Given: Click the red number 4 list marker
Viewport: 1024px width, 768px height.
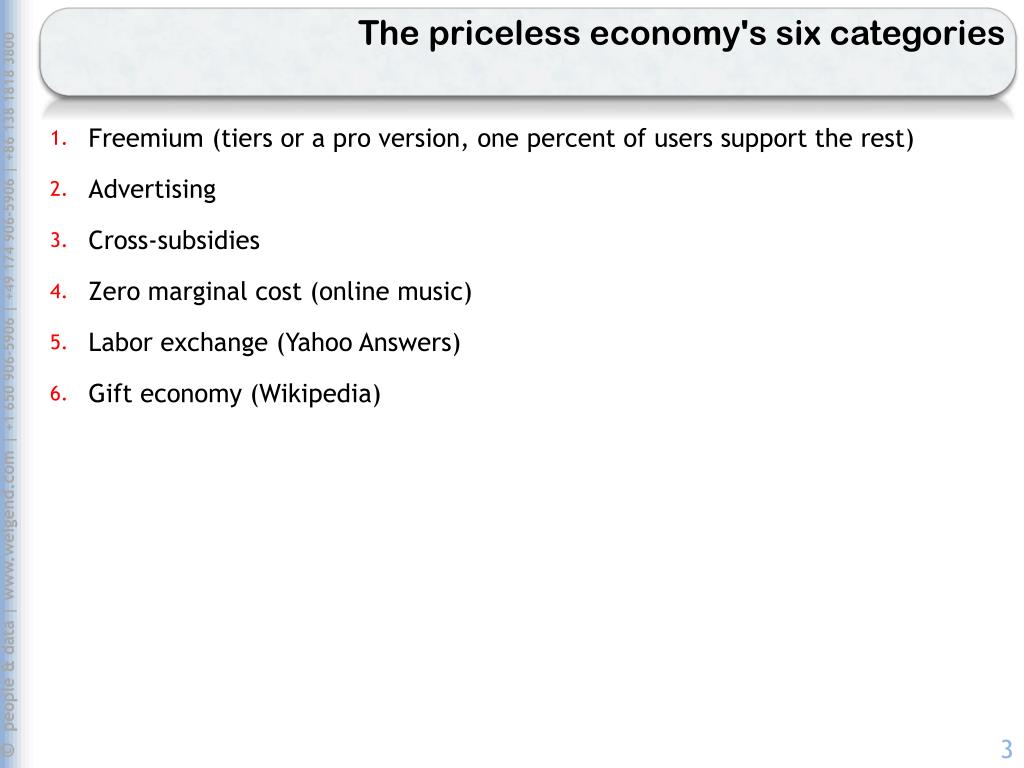Looking at the screenshot, I should pyautogui.click(x=59, y=291).
